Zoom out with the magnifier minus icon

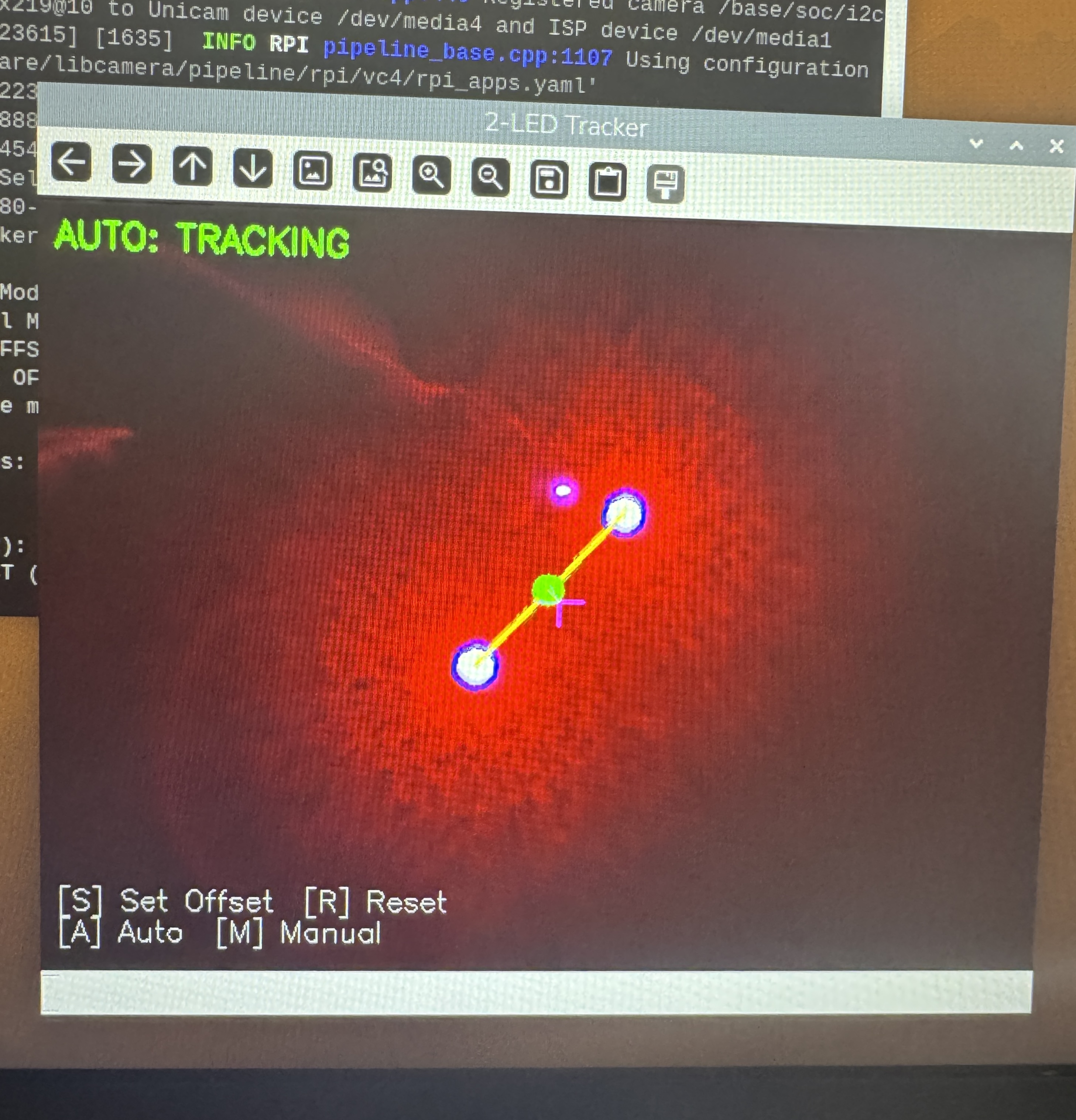[x=491, y=177]
